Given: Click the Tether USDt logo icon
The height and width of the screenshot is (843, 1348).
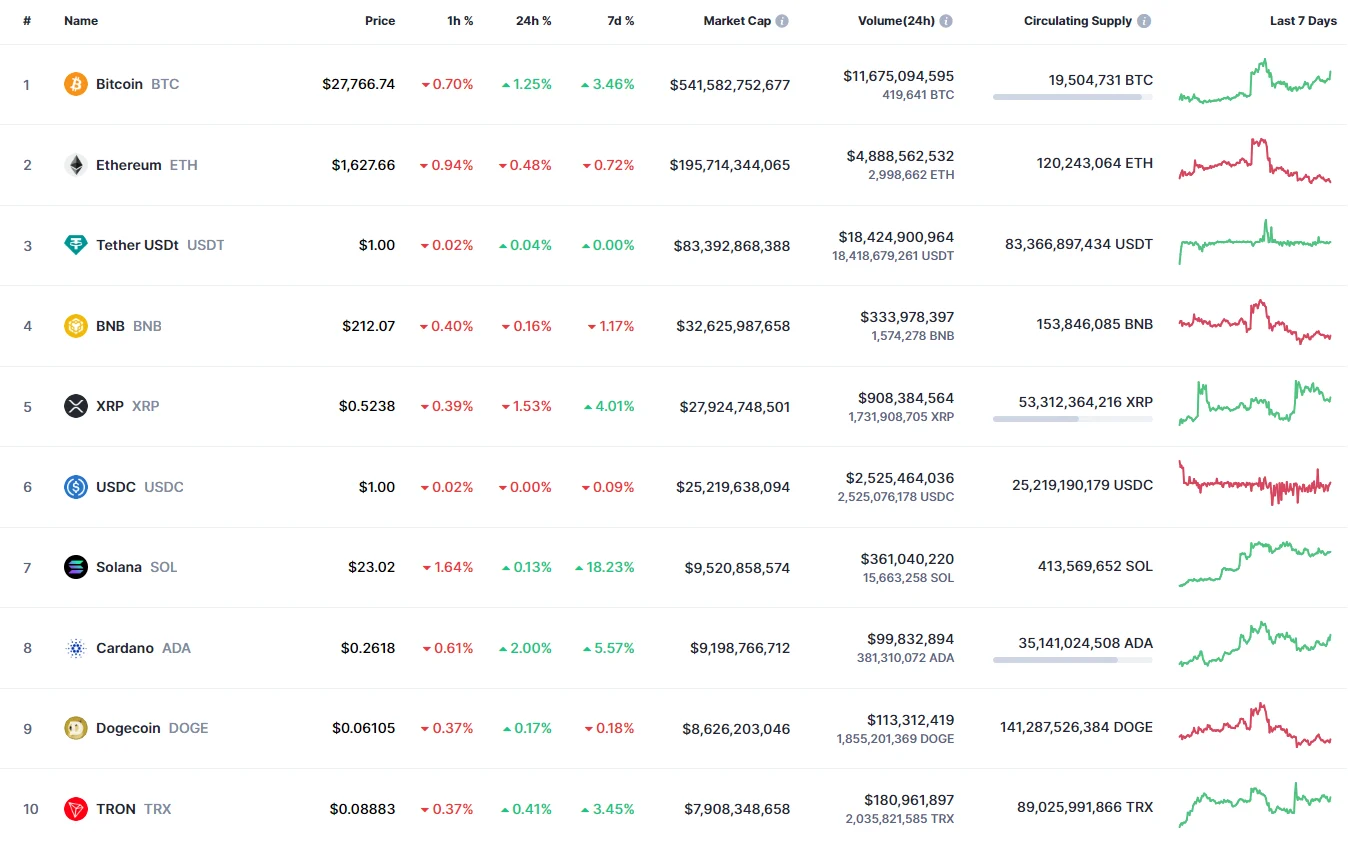Looking at the screenshot, I should 76,245.
